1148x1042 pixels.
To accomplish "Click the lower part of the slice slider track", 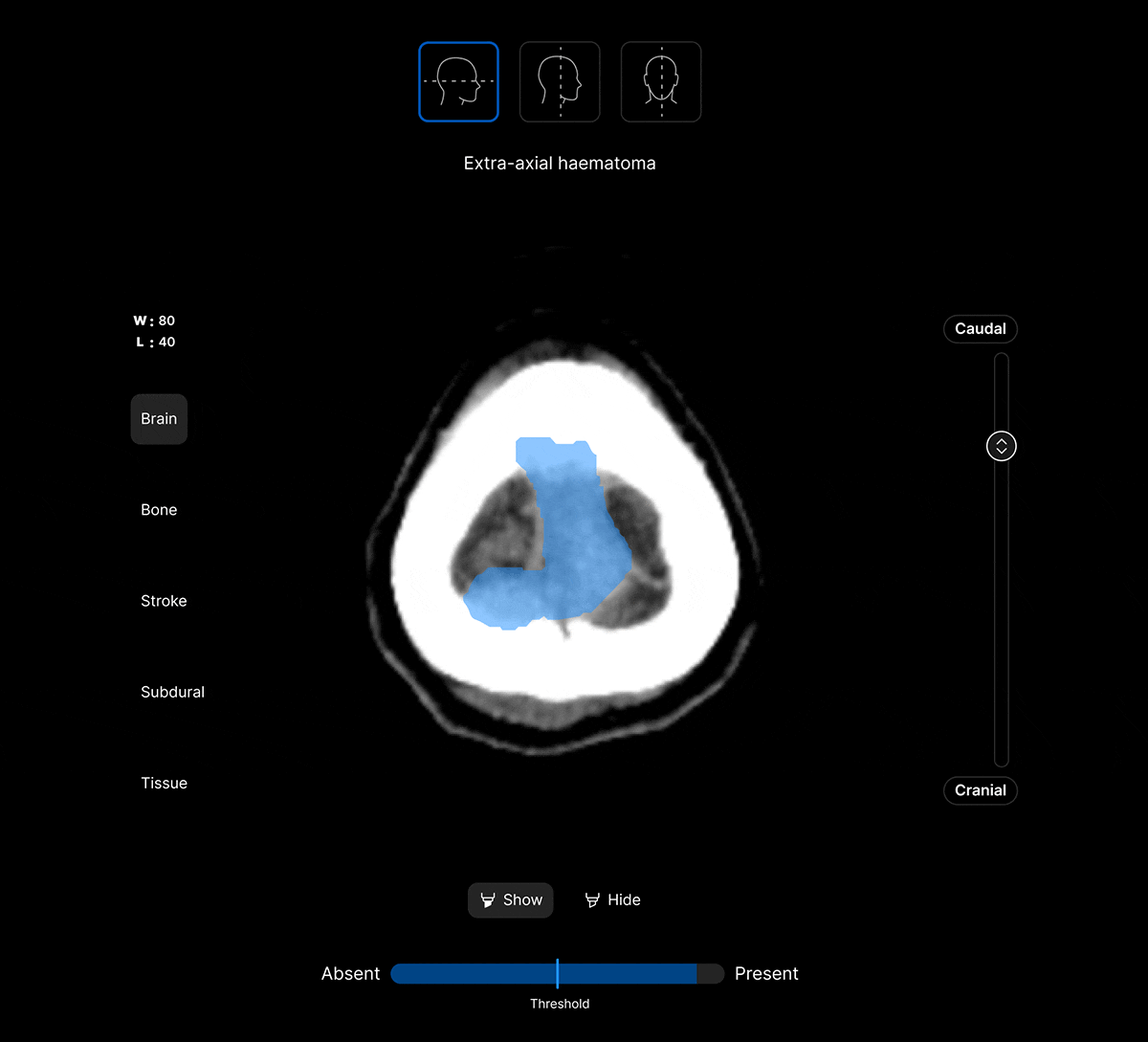I will [1001, 670].
